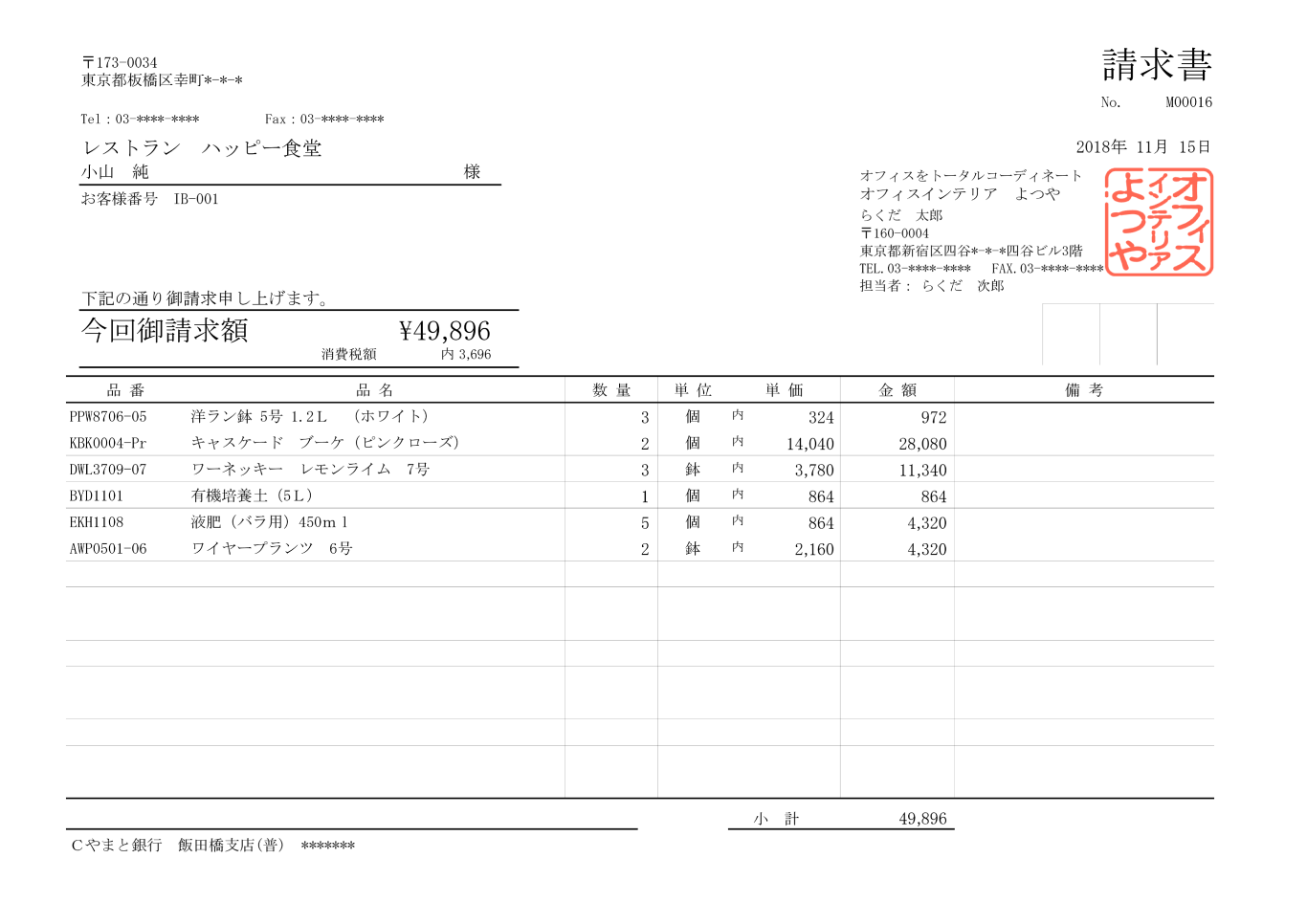Click the tagline オフィスをトータルコーディネート
The image size is (1307, 924).
971,176
